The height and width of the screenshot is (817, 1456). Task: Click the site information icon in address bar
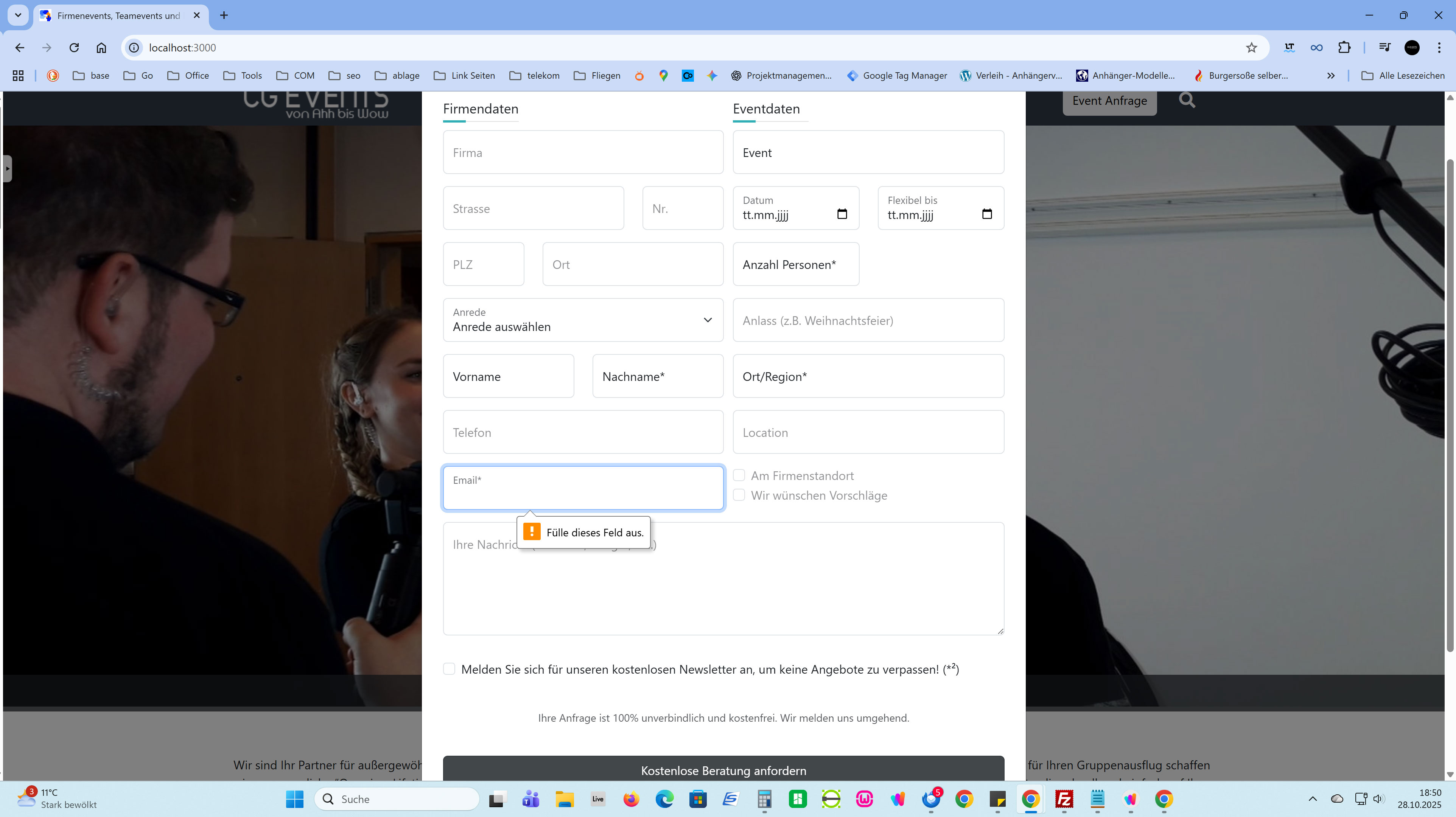point(134,48)
